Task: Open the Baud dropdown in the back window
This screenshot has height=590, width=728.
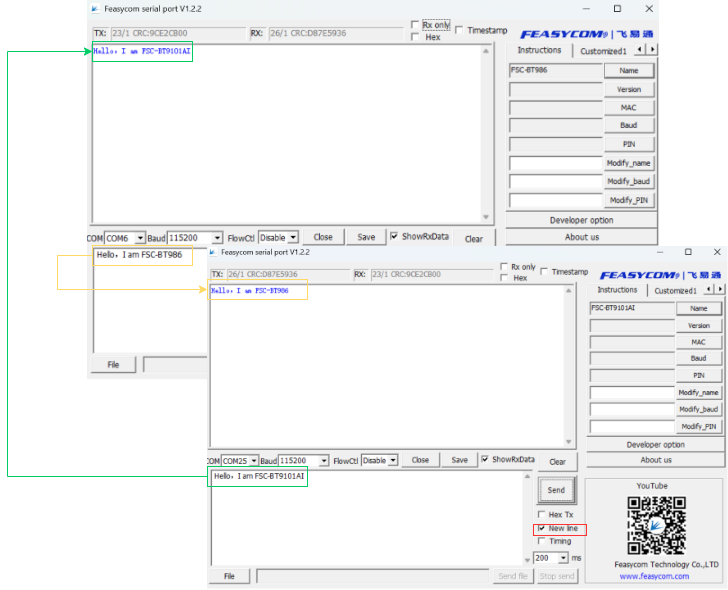Action: click(217, 238)
